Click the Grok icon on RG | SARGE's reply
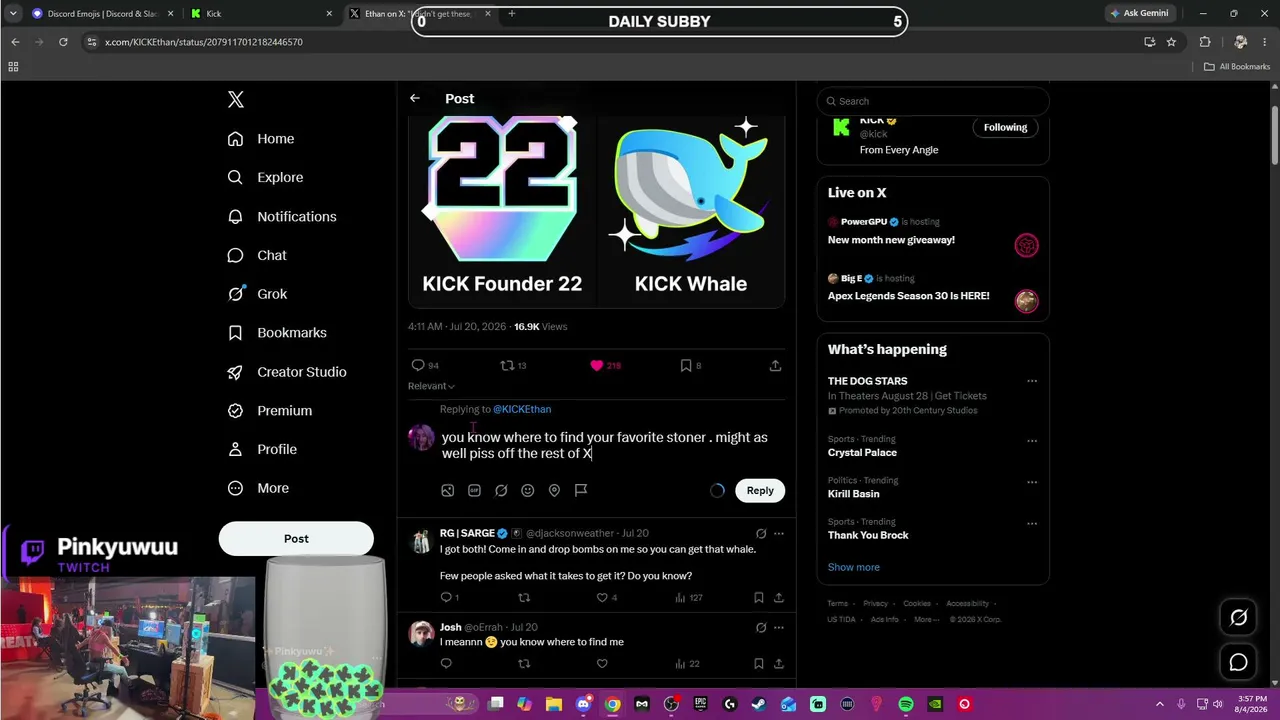Viewport: 1280px width, 720px height. (x=761, y=534)
